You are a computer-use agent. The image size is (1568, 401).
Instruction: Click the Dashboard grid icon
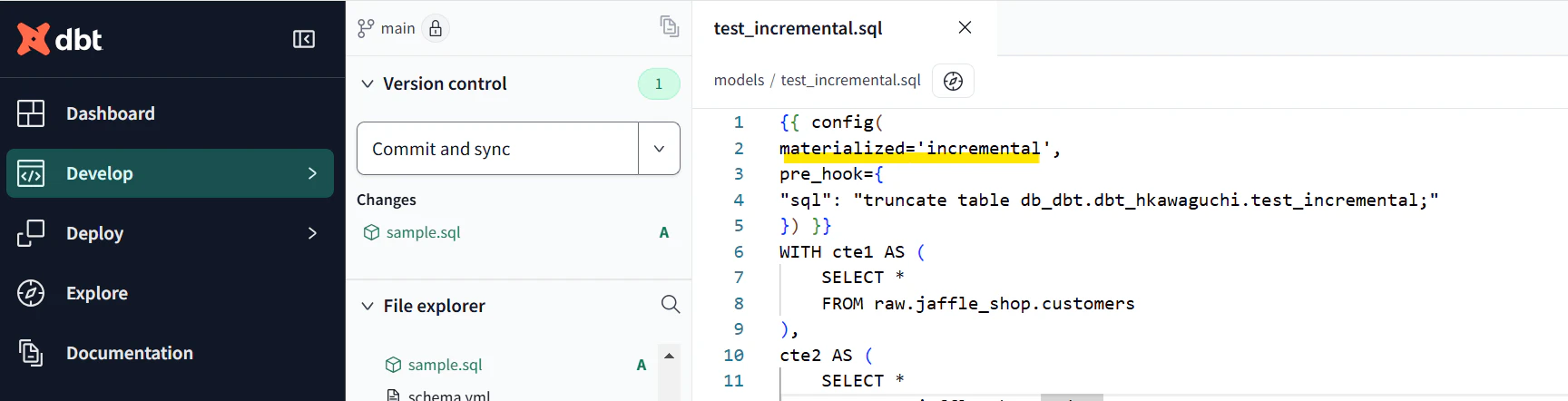[x=31, y=113]
